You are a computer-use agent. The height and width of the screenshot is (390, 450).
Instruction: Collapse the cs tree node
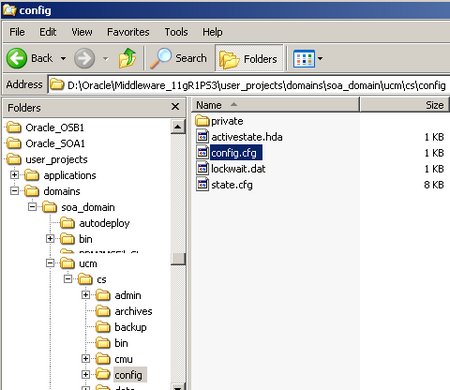tap(68, 279)
